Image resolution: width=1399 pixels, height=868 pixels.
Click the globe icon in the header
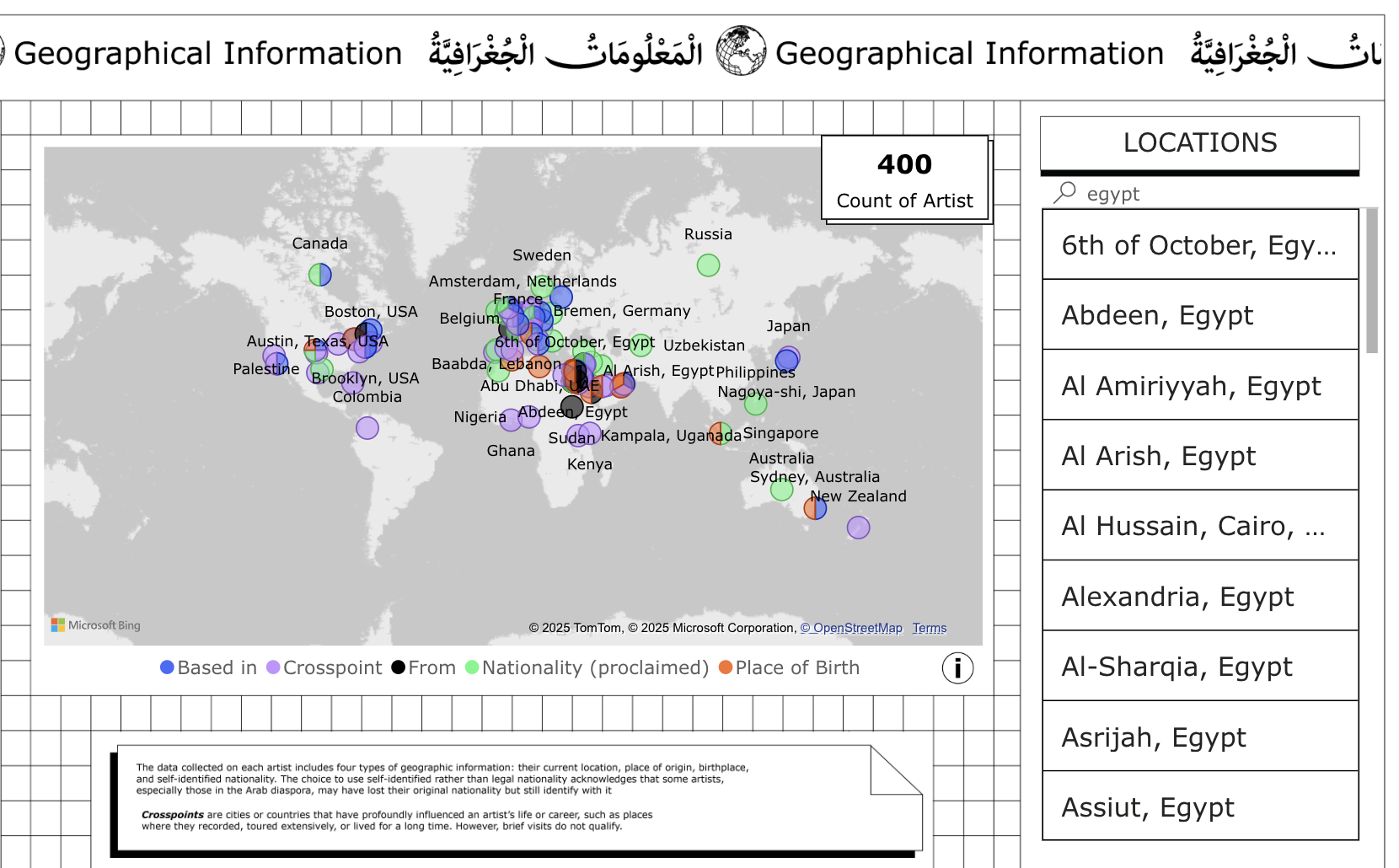(742, 51)
